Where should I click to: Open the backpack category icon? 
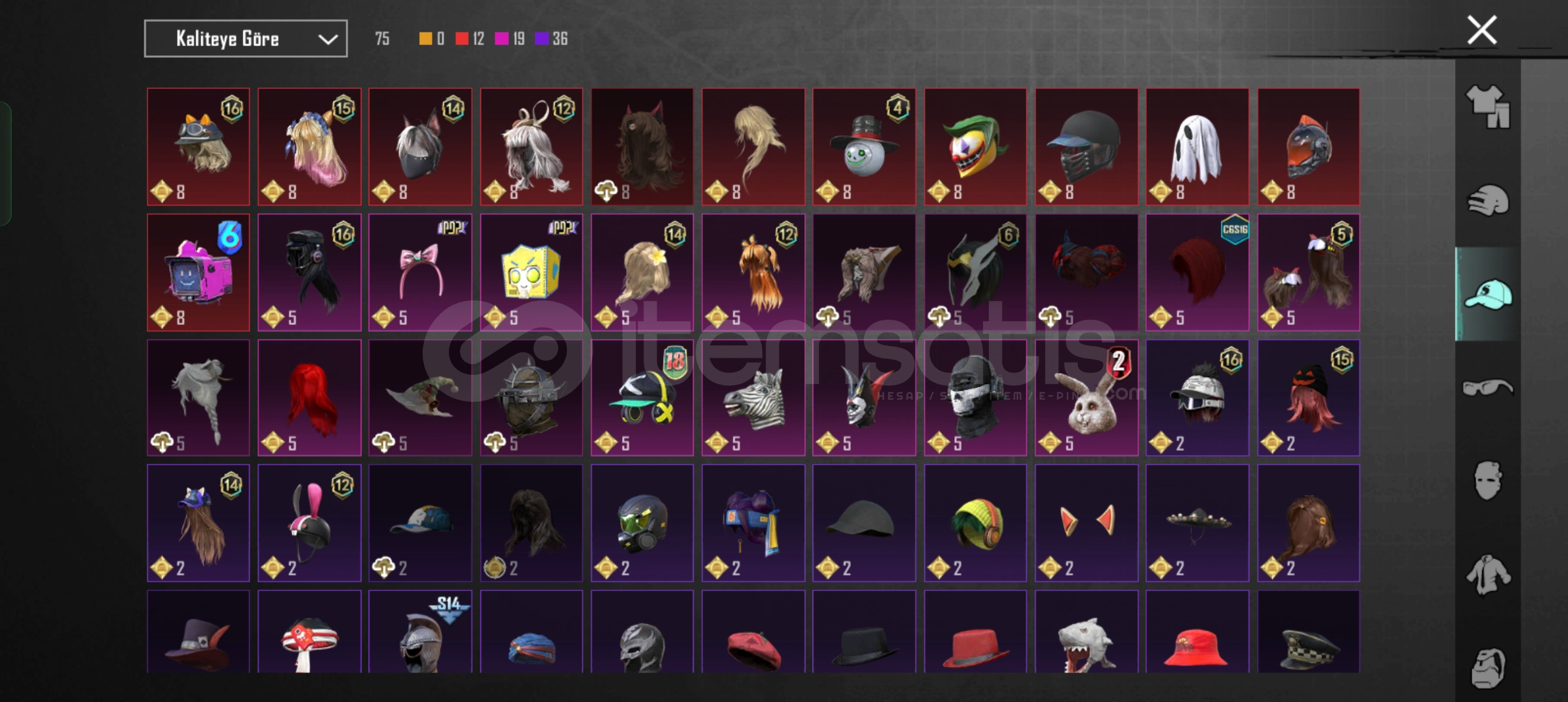point(1487,668)
